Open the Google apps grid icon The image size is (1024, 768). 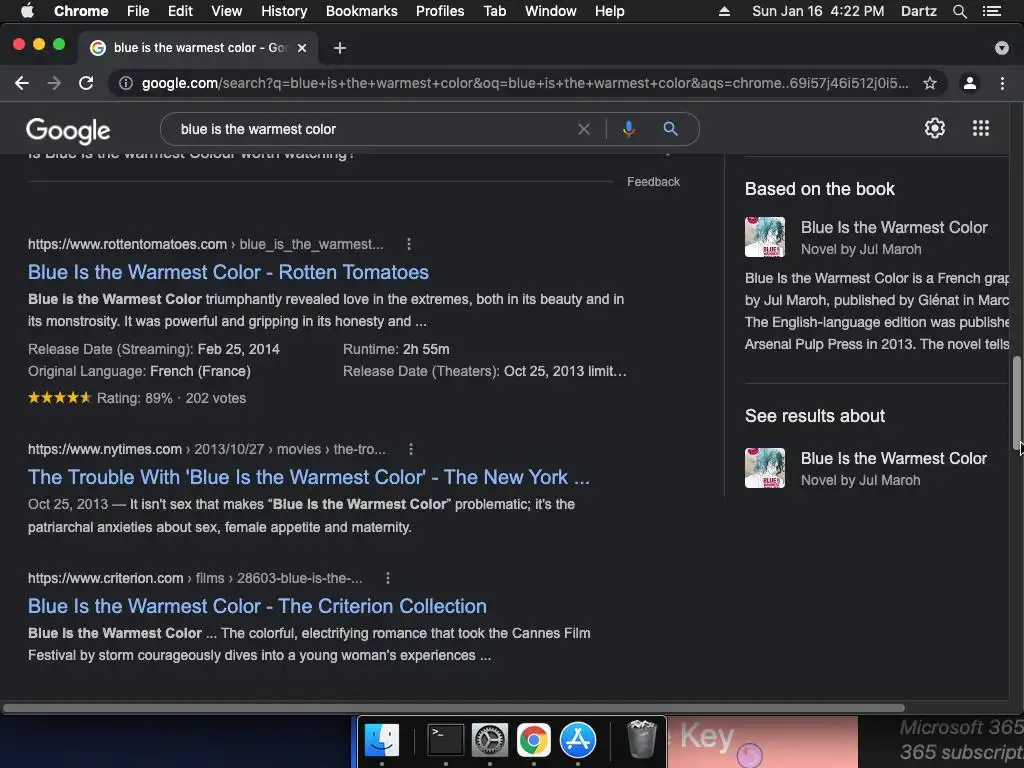click(x=981, y=128)
